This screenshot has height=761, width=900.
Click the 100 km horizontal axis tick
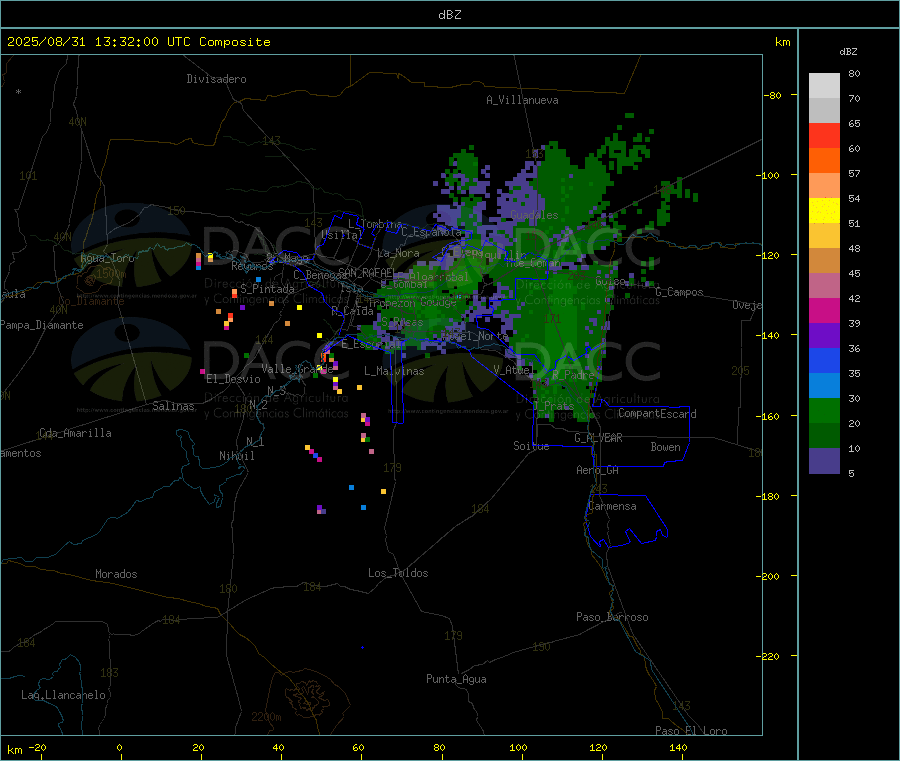pyautogui.click(x=518, y=747)
